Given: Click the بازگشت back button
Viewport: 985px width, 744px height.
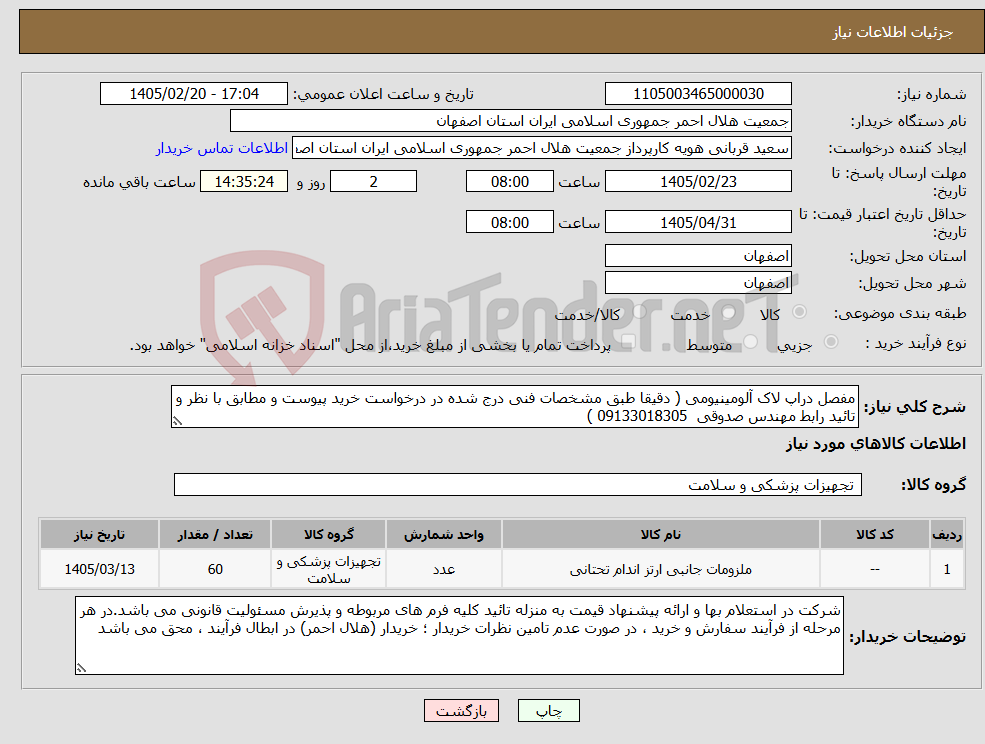Looking at the screenshot, I should coord(461,711).
